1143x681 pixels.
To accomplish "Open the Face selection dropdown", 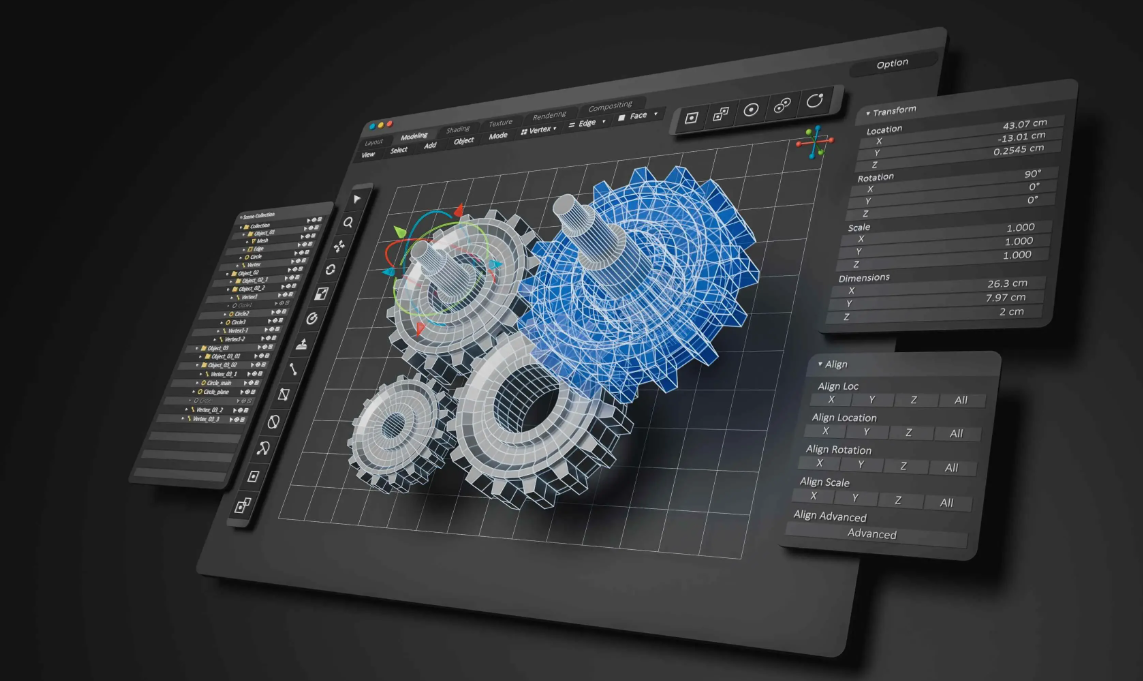I will click(x=638, y=115).
